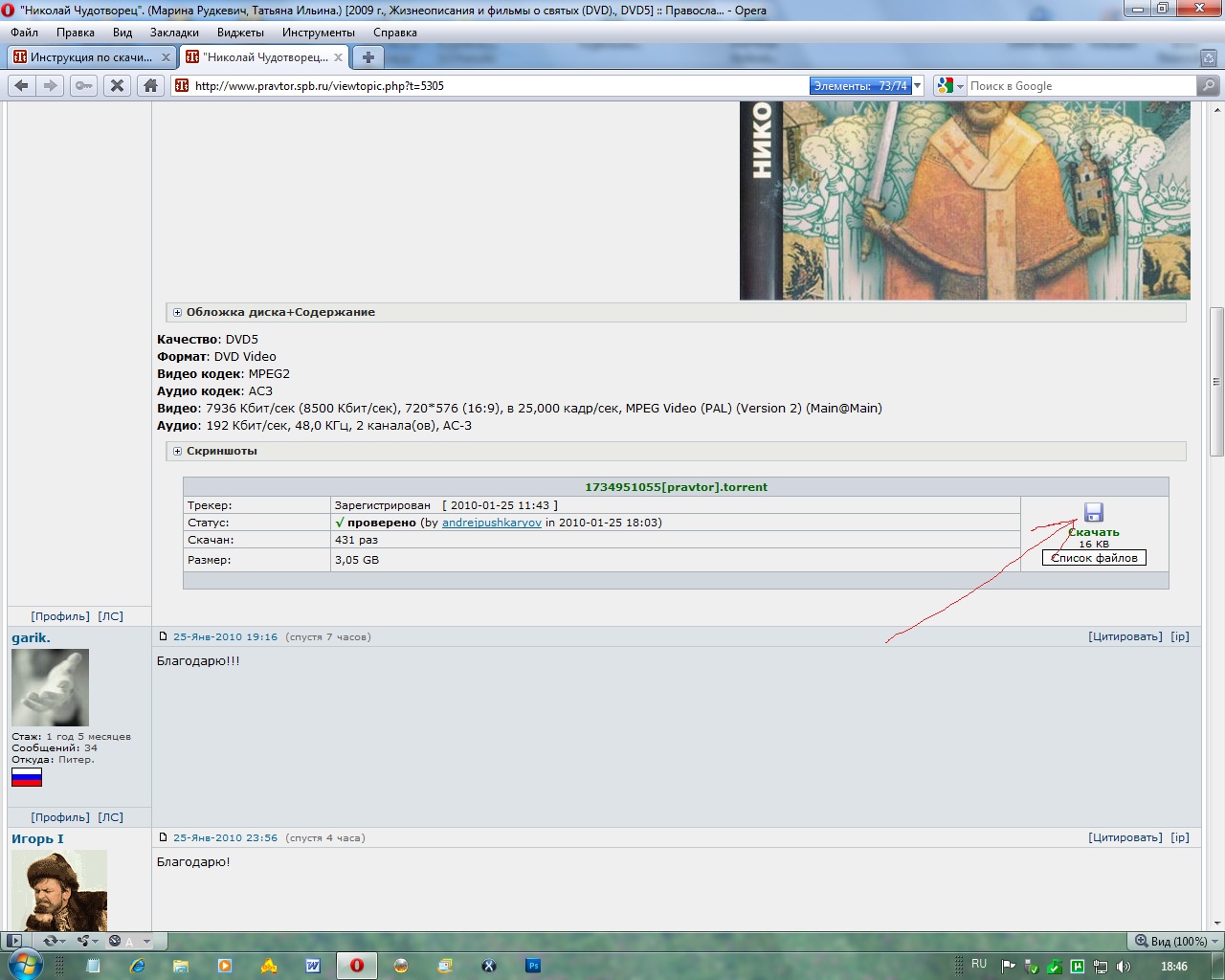
Task: Launch Internet Explorer from taskbar
Action: [x=137, y=966]
